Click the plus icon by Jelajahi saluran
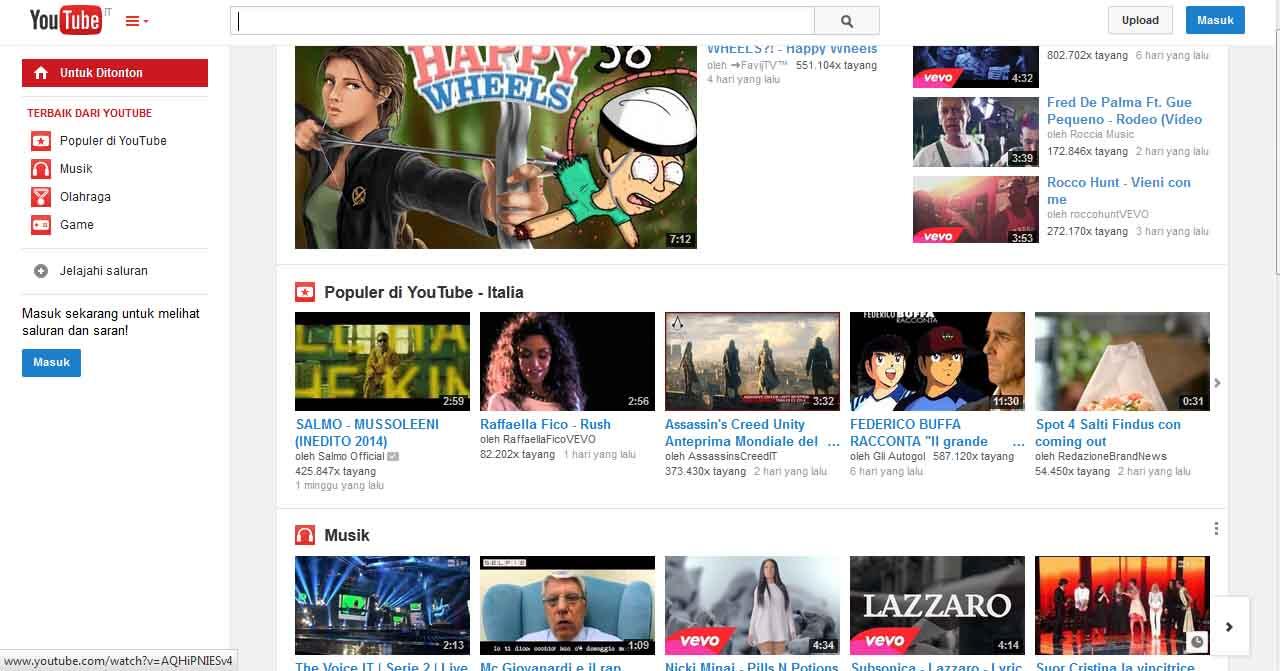Screen dimensions: 1280x671 (41, 271)
